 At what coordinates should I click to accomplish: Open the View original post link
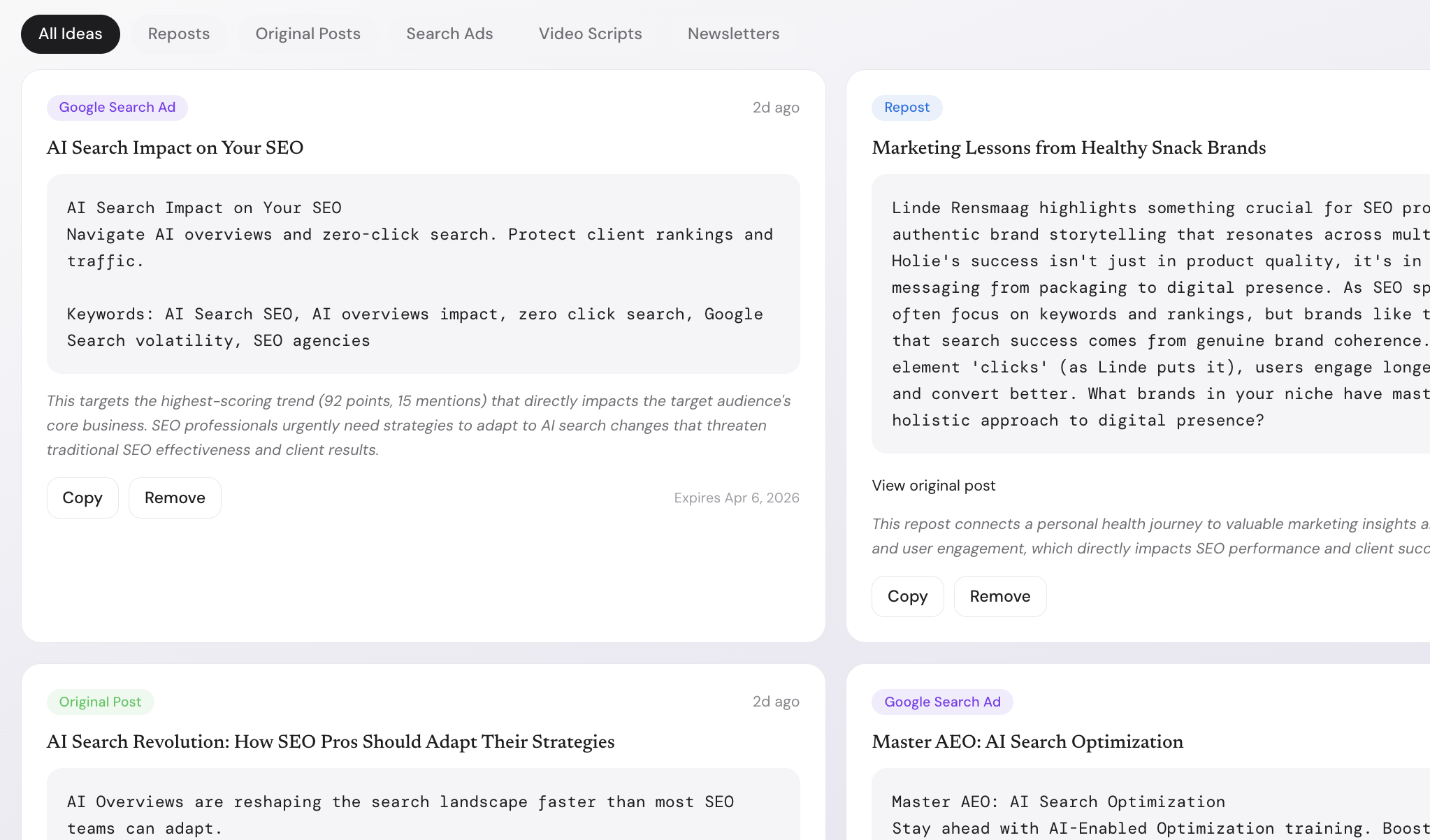[933, 486]
